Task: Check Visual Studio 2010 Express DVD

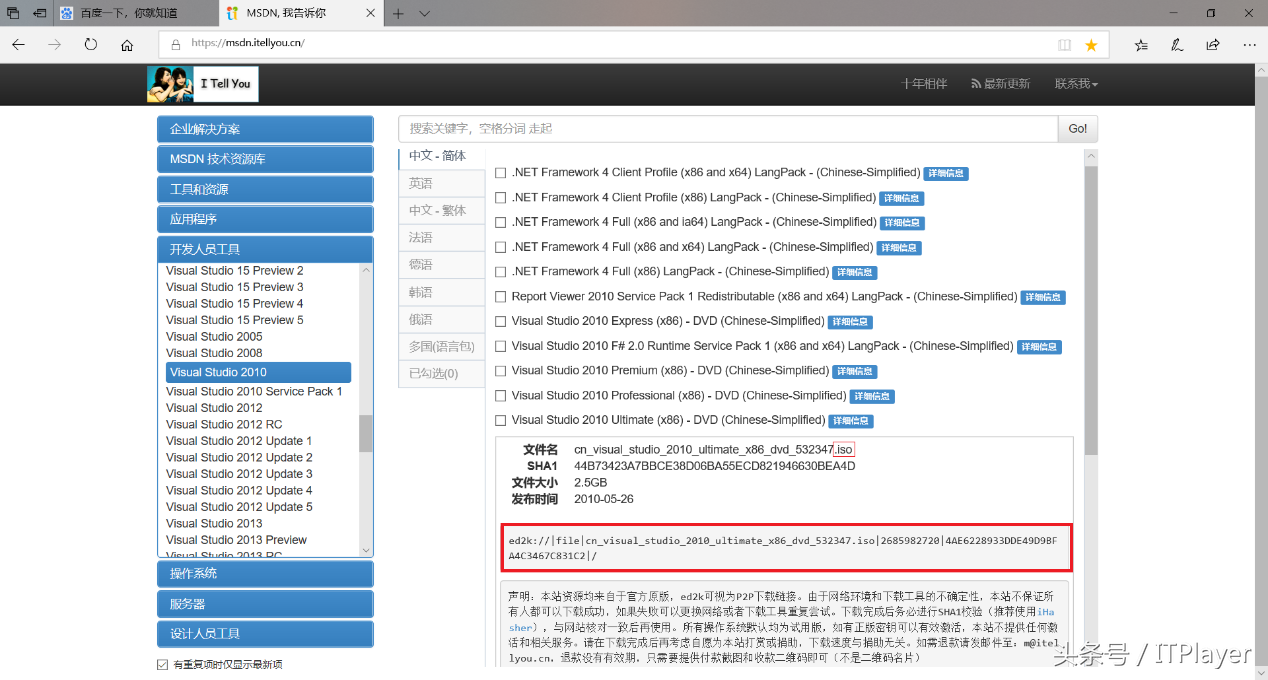Action: [501, 321]
